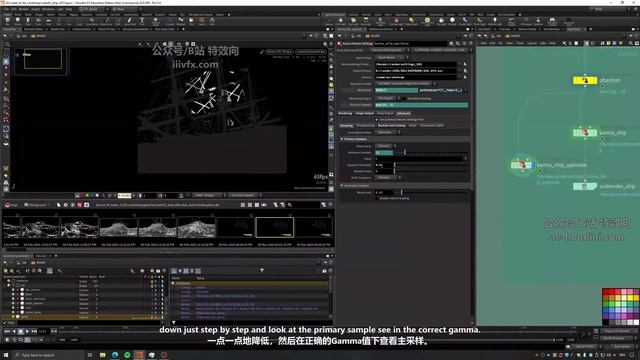Open the chooser beside the Camera path field
The image size is (640, 360).
(465, 77)
